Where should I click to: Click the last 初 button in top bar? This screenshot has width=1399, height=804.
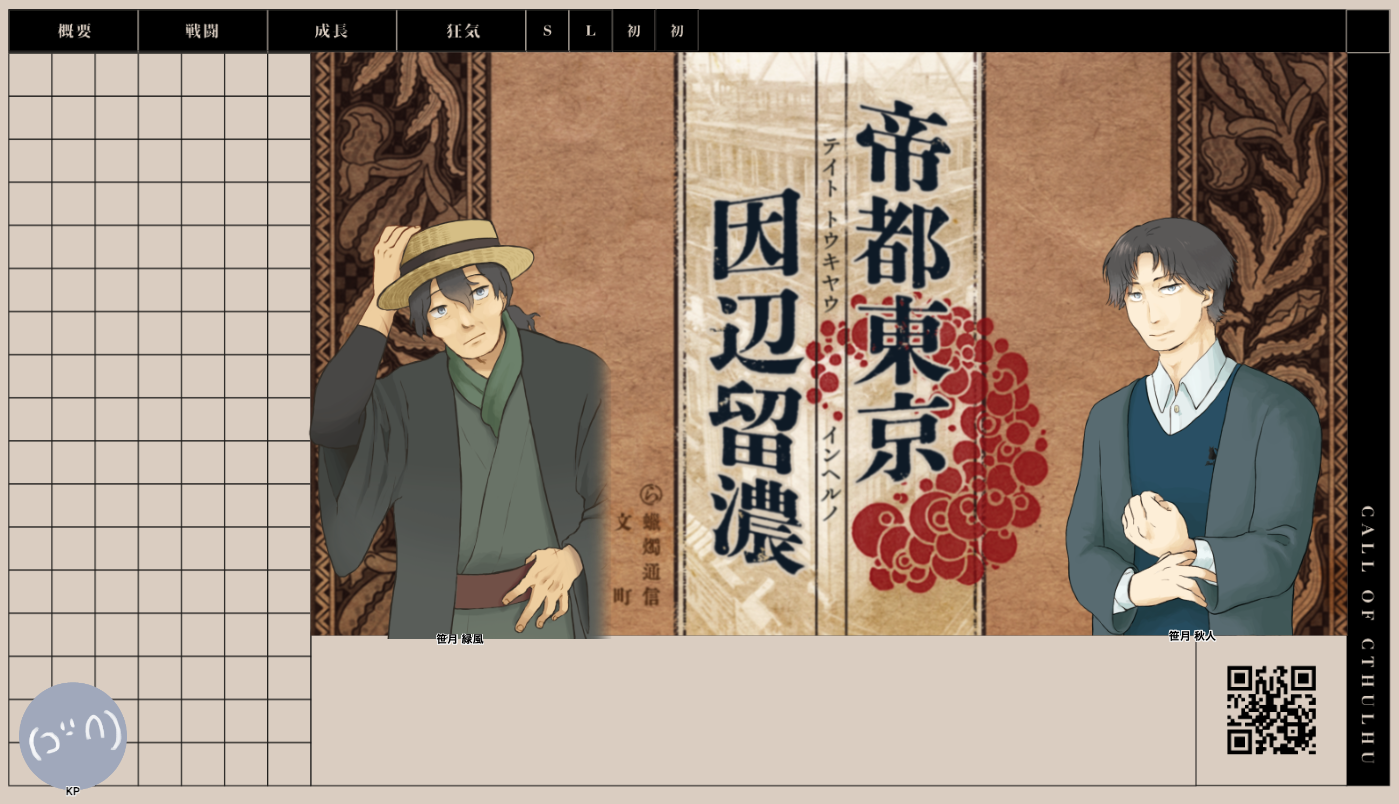[677, 31]
